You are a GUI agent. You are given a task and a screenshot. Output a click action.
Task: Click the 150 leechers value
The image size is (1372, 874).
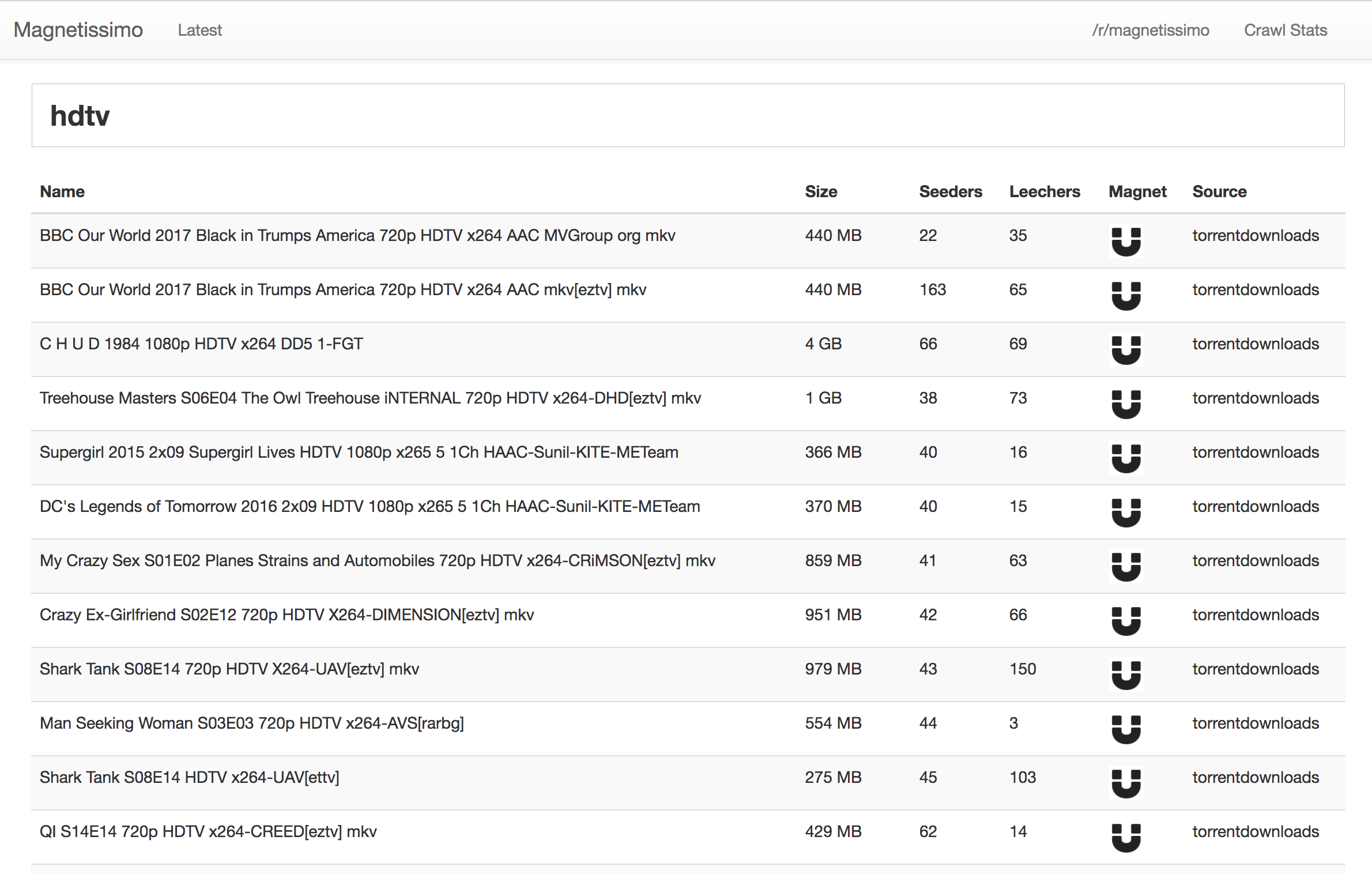click(x=1023, y=669)
